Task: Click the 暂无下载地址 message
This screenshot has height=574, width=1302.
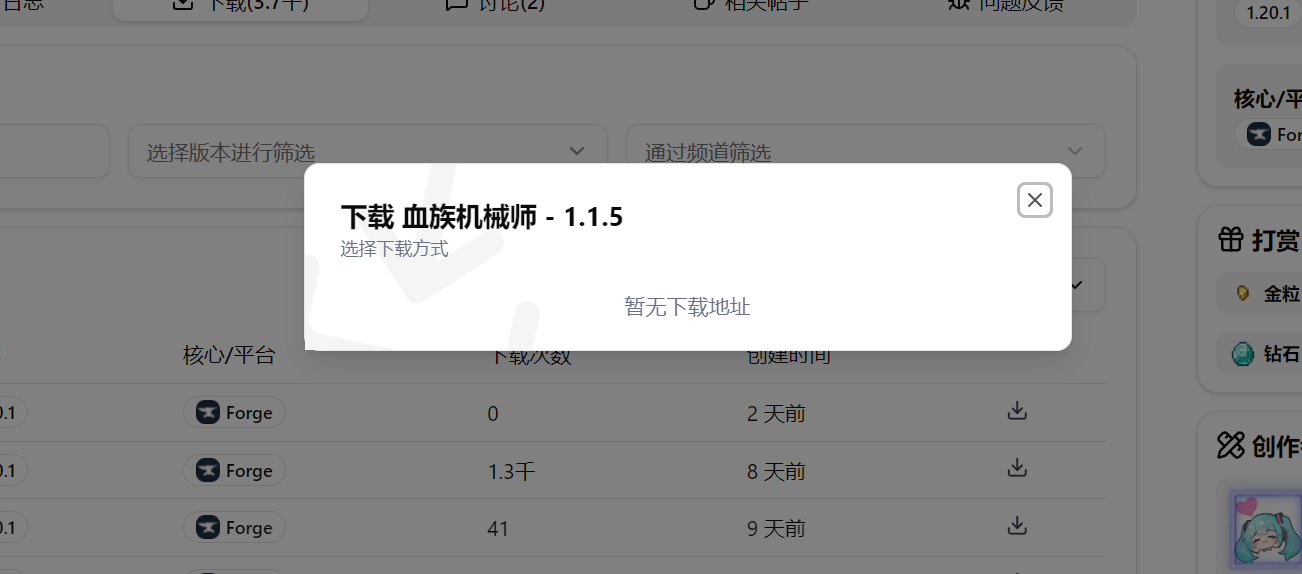Action: (x=688, y=307)
